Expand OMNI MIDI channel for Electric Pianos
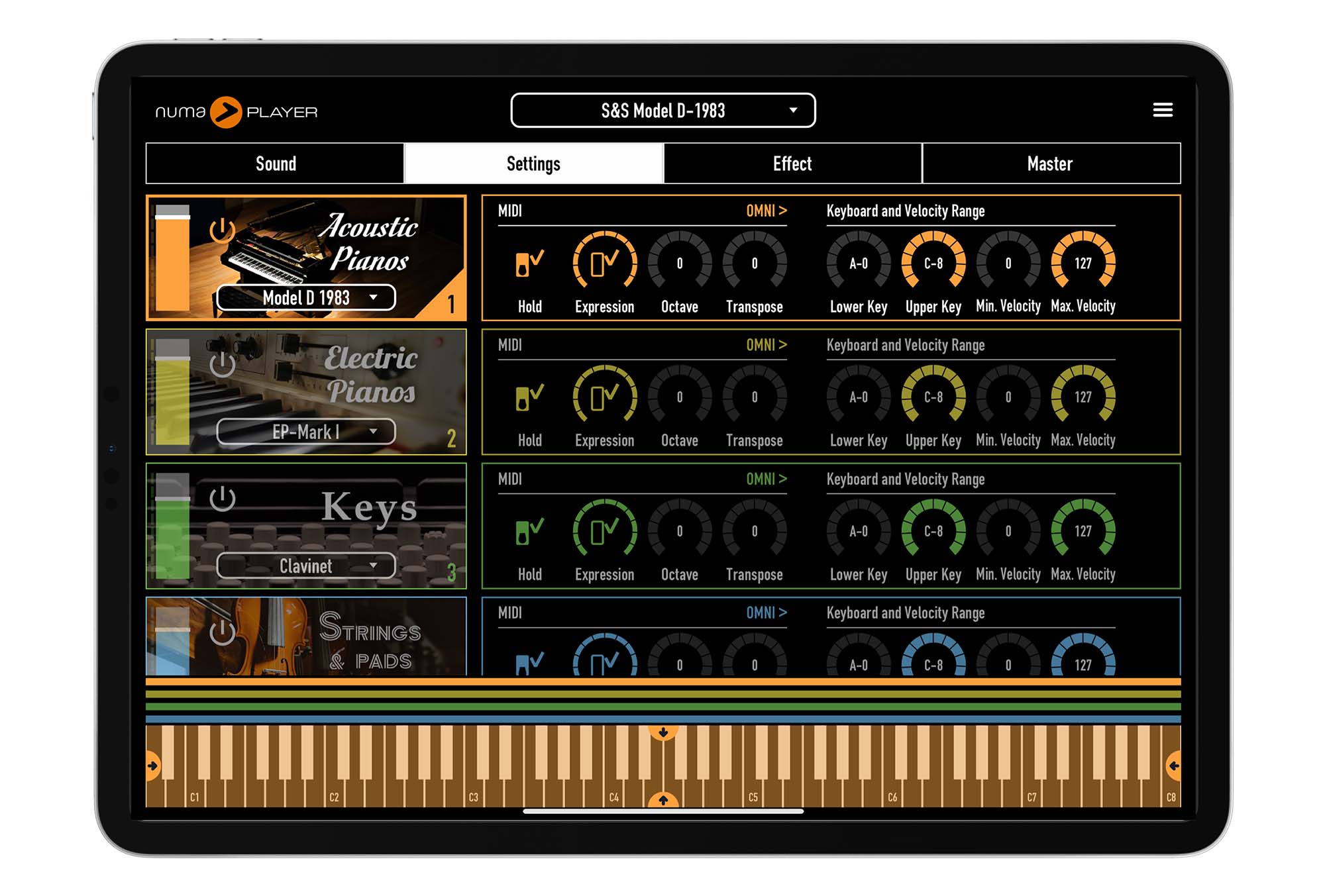This screenshot has height=896, width=1325. (x=767, y=344)
